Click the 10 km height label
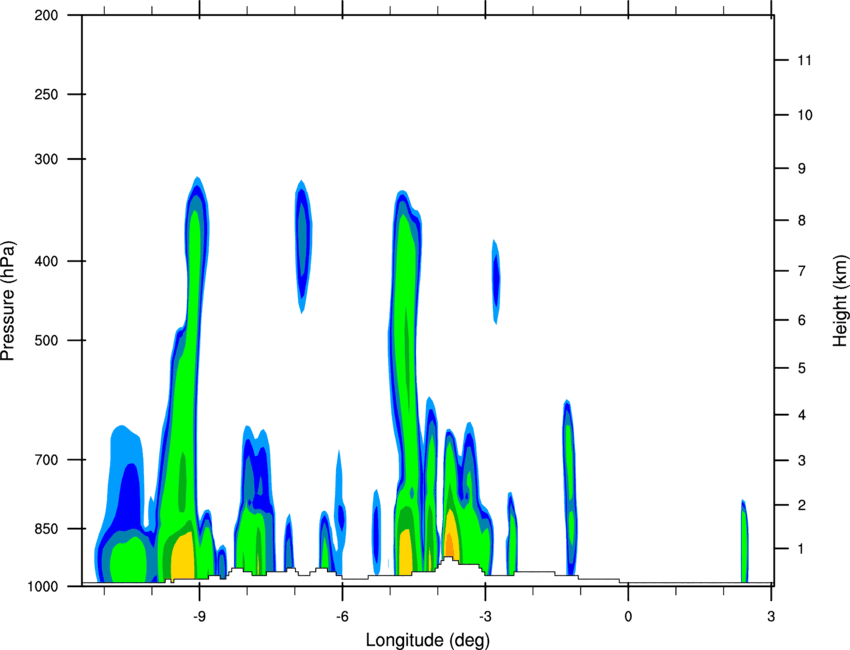 point(804,115)
